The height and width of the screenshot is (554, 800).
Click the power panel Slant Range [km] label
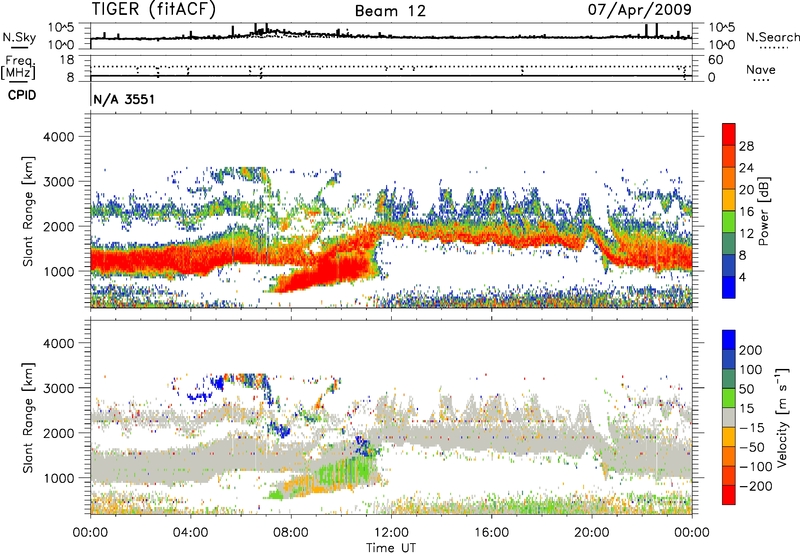(28, 211)
